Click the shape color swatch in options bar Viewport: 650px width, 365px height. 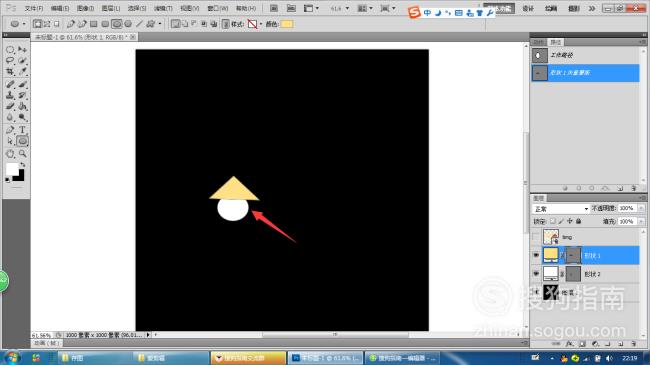[287, 24]
